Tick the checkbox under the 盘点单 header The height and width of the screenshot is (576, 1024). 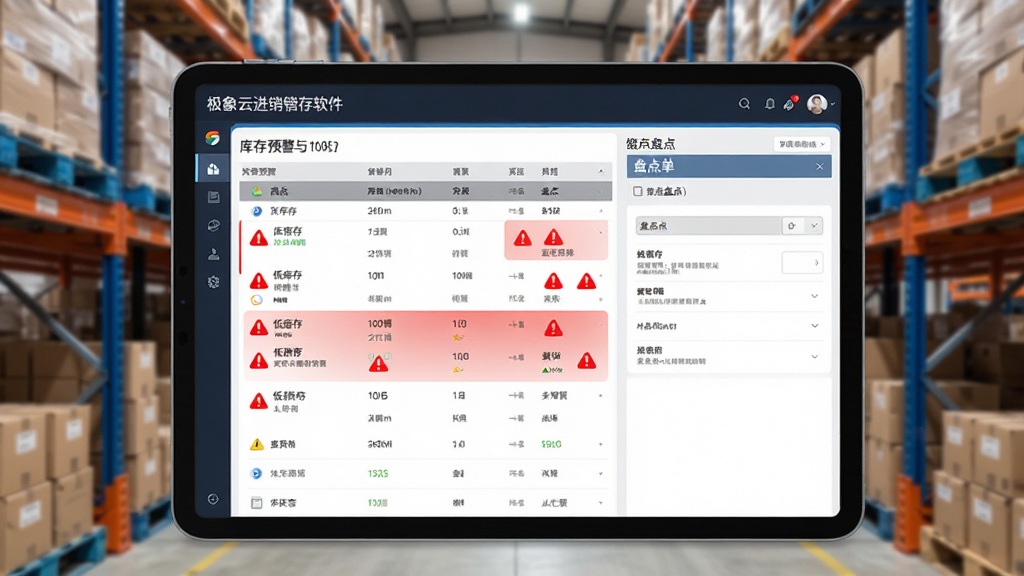tap(637, 191)
